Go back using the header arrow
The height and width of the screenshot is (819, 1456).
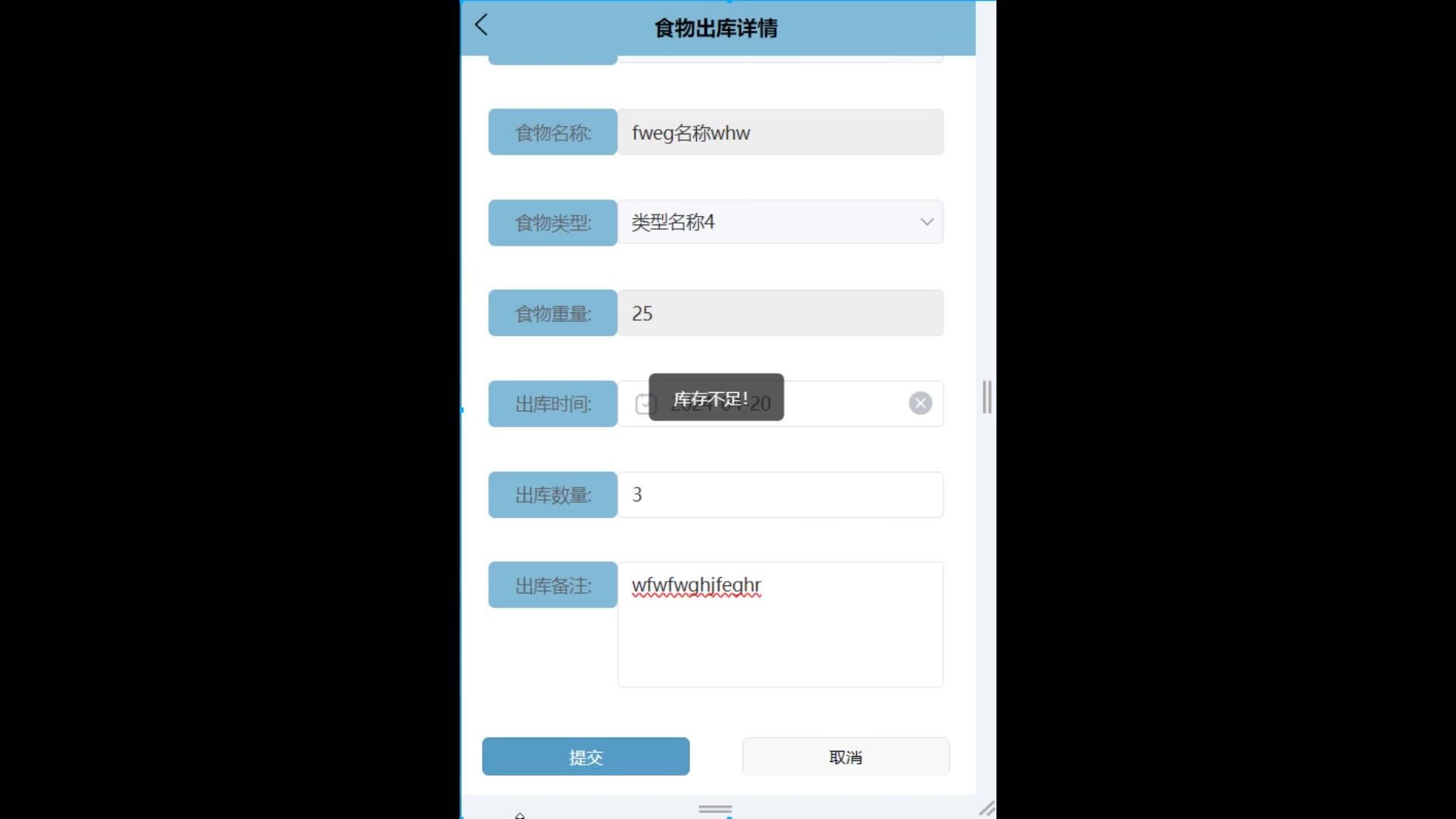pyautogui.click(x=481, y=25)
